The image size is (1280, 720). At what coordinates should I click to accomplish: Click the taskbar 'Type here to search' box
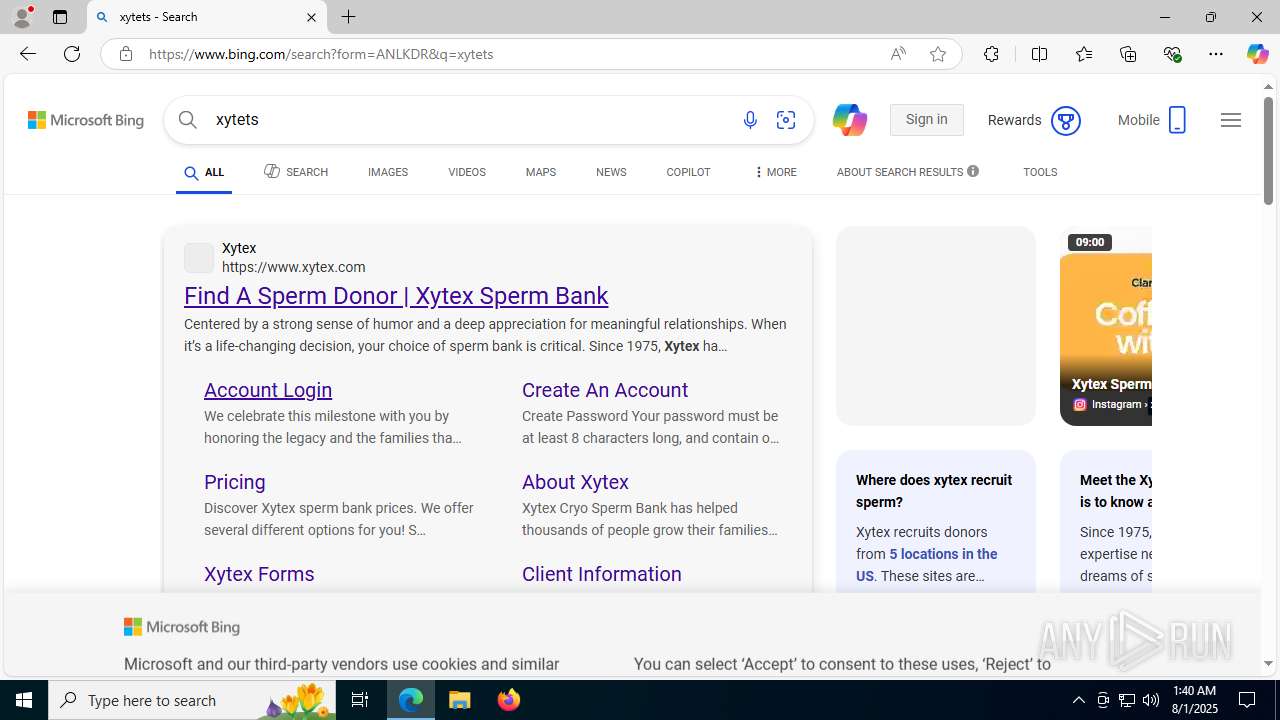[194, 700]
